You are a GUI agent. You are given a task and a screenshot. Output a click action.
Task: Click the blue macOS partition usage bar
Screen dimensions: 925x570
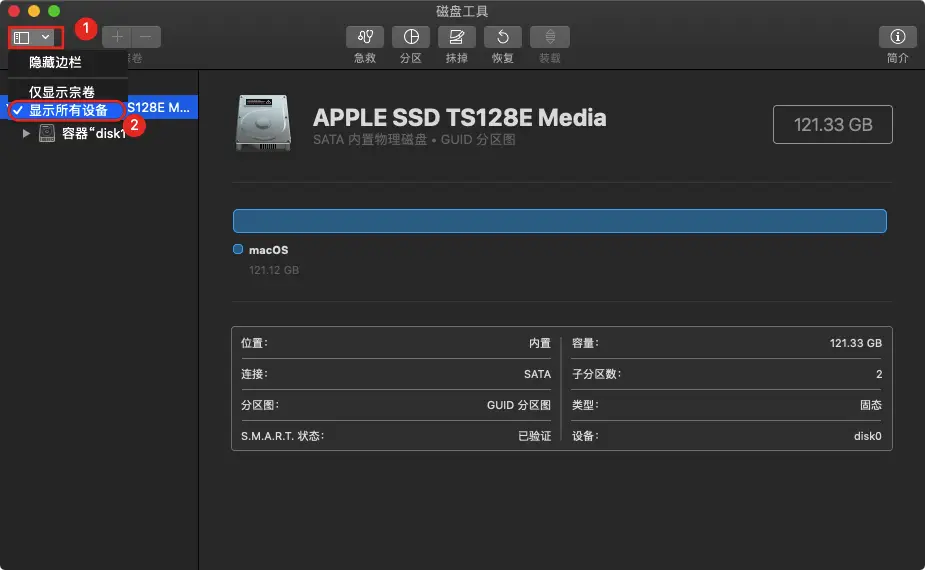tap(559, 221)
